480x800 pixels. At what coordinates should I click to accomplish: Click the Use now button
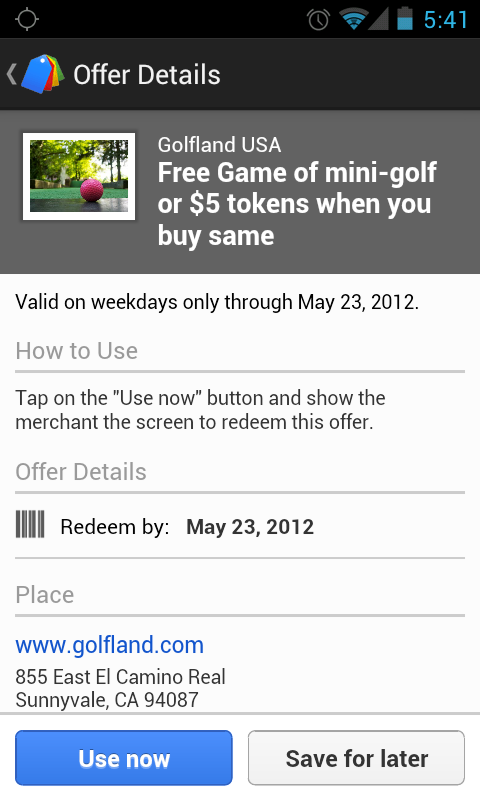[124, 758]
